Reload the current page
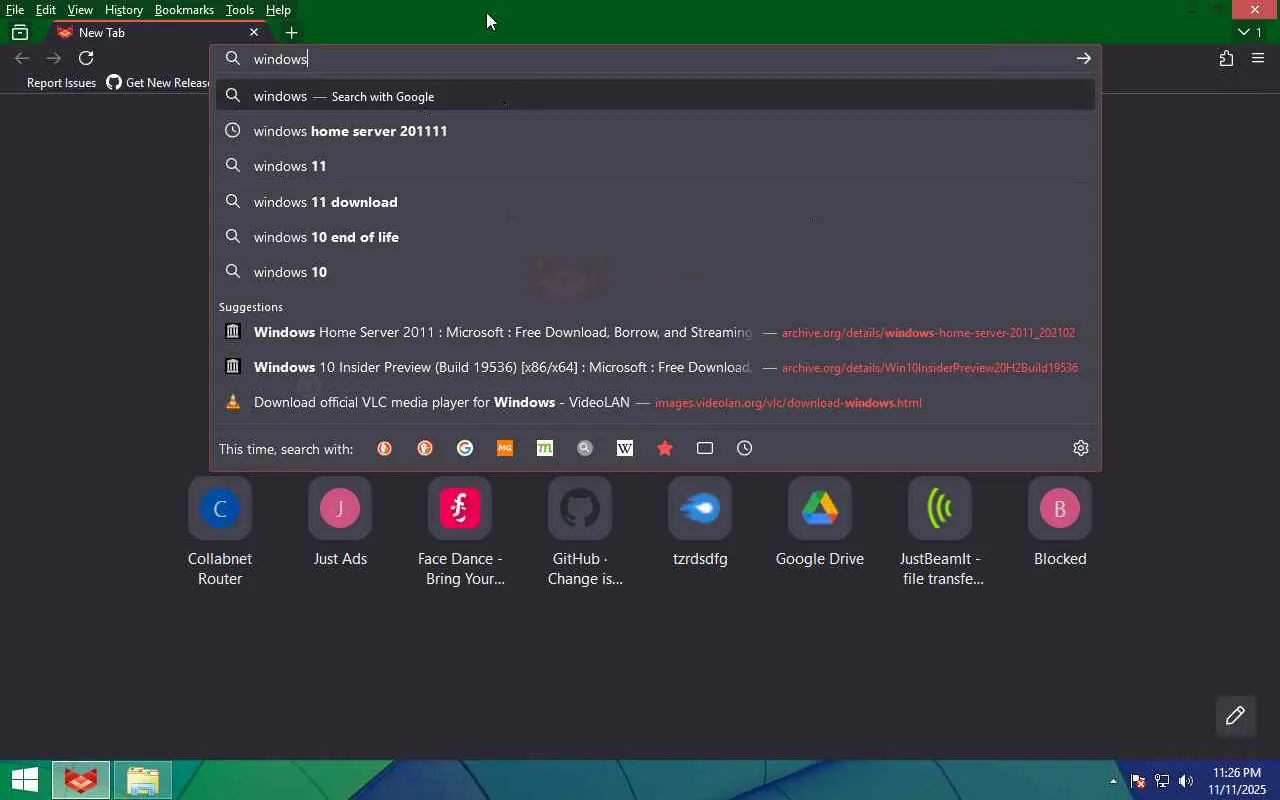The height and width of the screenshot is (800, 1280). point(86,58)
